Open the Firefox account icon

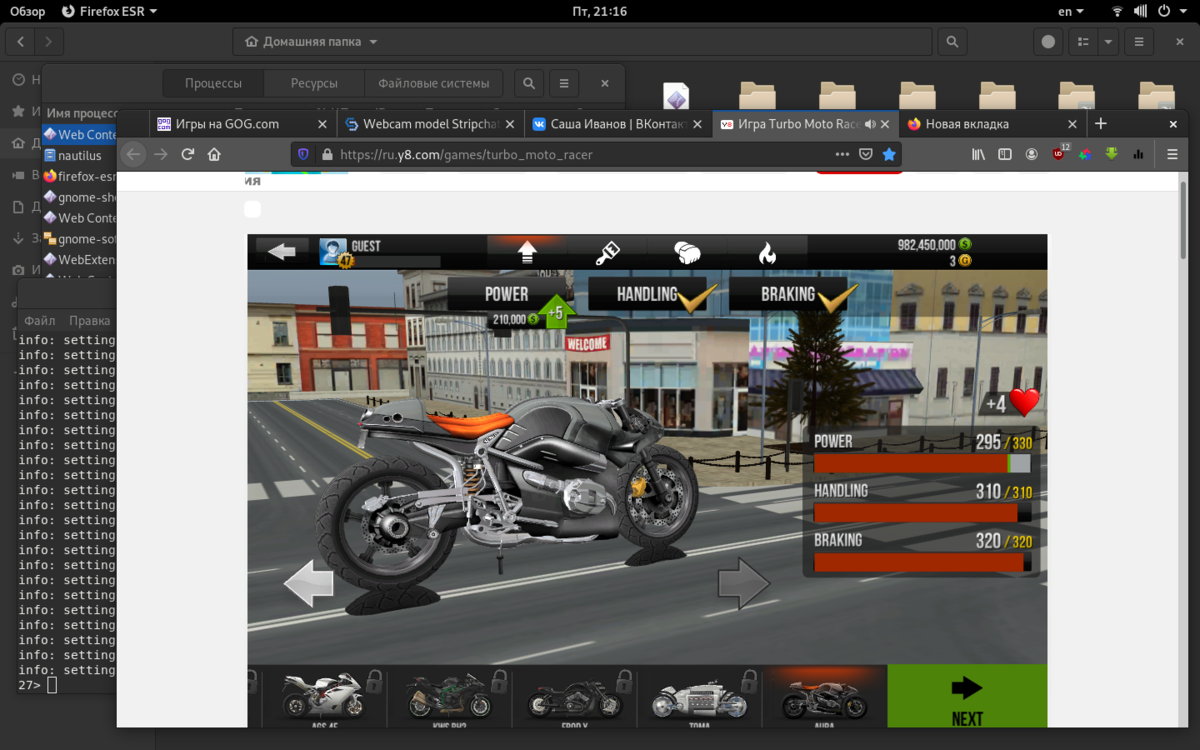click(x=1031, y=155)
